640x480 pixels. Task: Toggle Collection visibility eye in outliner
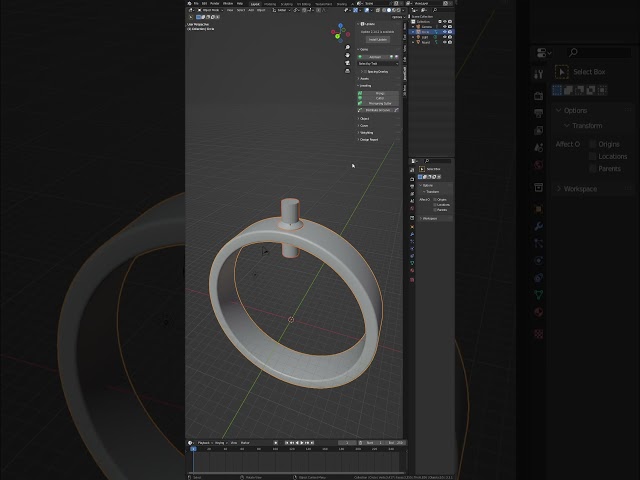point(445,22)
